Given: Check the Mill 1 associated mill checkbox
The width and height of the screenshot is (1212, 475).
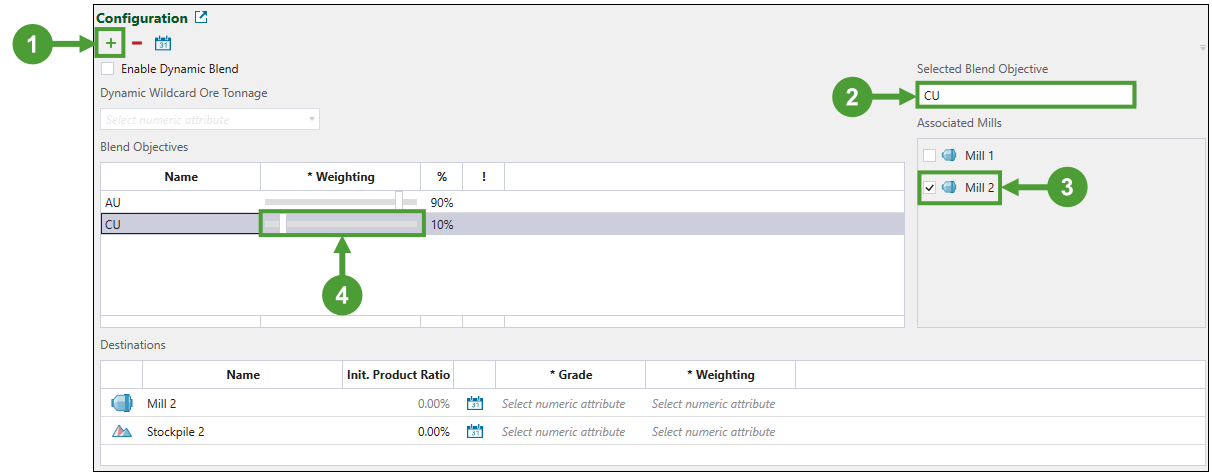Looking at the screenshot, I should (x=929, y=156).
